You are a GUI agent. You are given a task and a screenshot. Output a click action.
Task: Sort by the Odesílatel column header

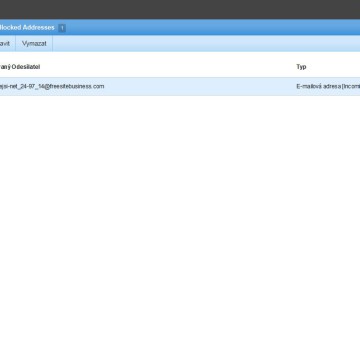click(20, 67)
